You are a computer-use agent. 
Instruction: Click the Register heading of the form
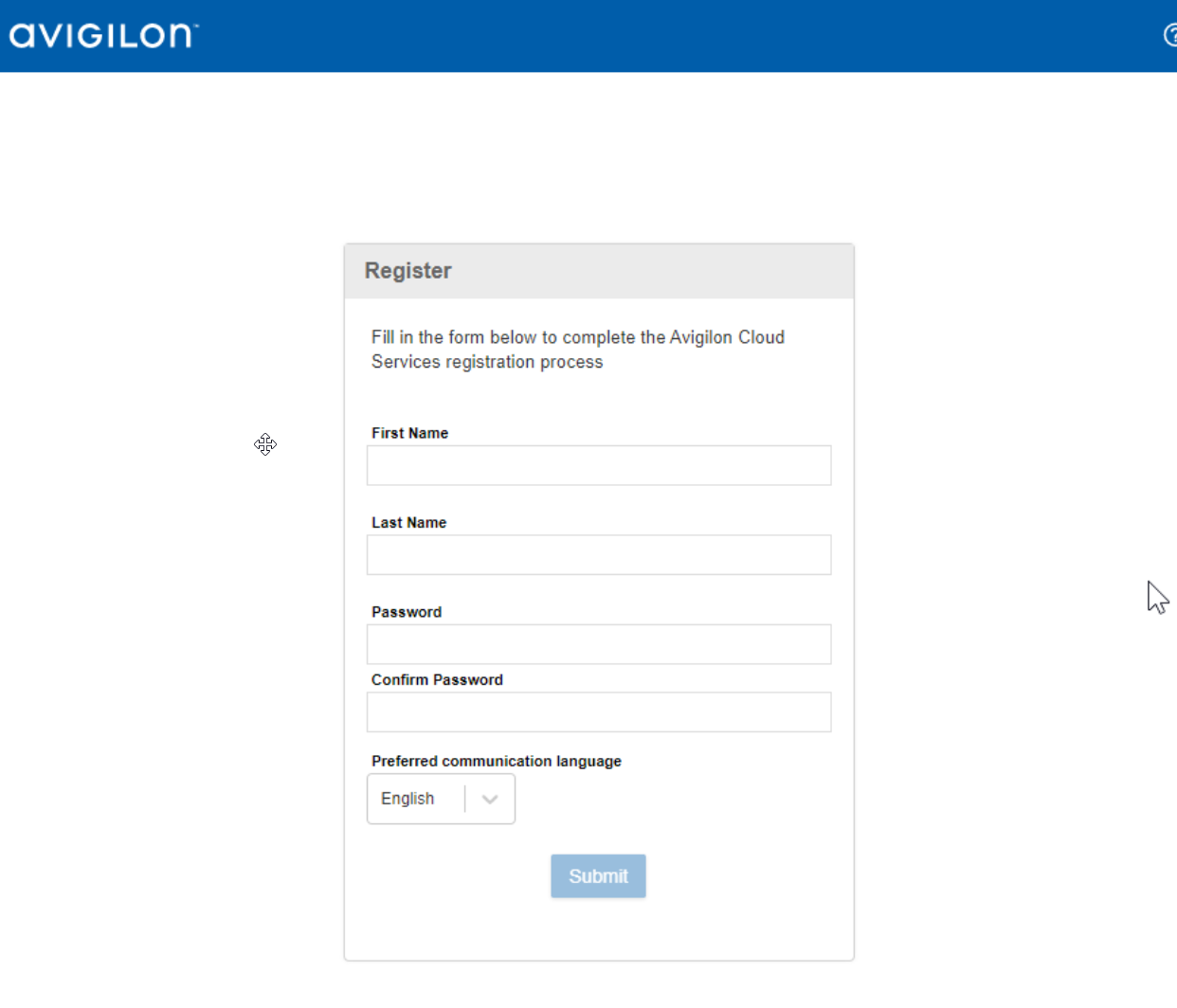coord(408,271)
